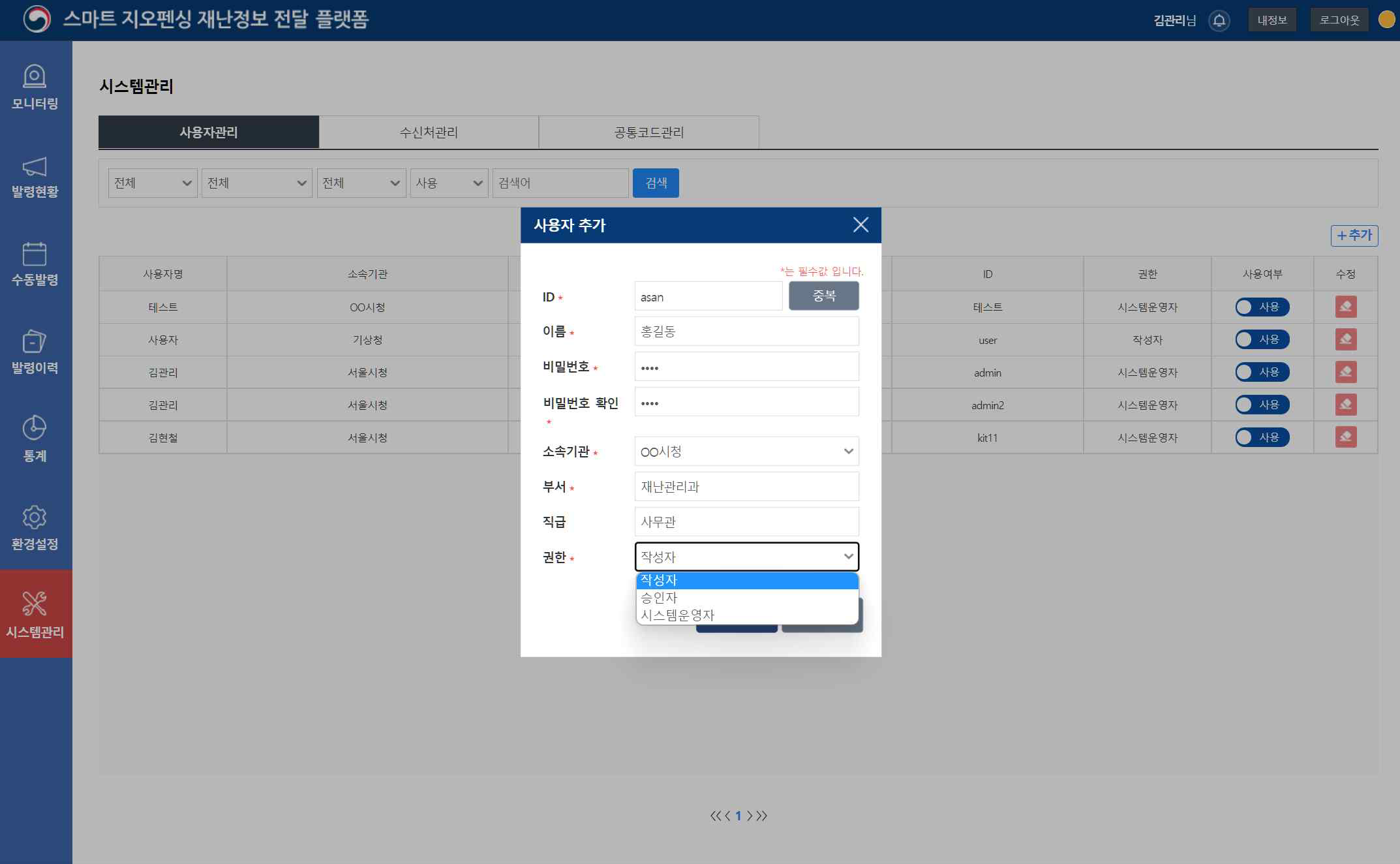The width and height of the screenshot is (1400, 864).
Task: Open the 사용 status filter dropdown
Action: [x=449, y=183]
